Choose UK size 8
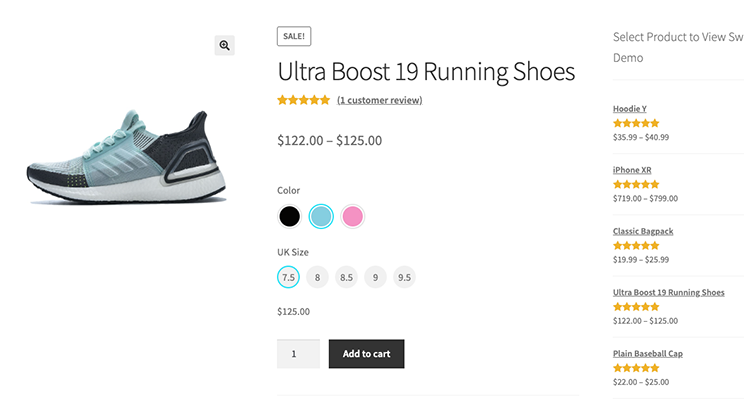Image resolution: width=744 pixels, height=400 pixels. 317,277
